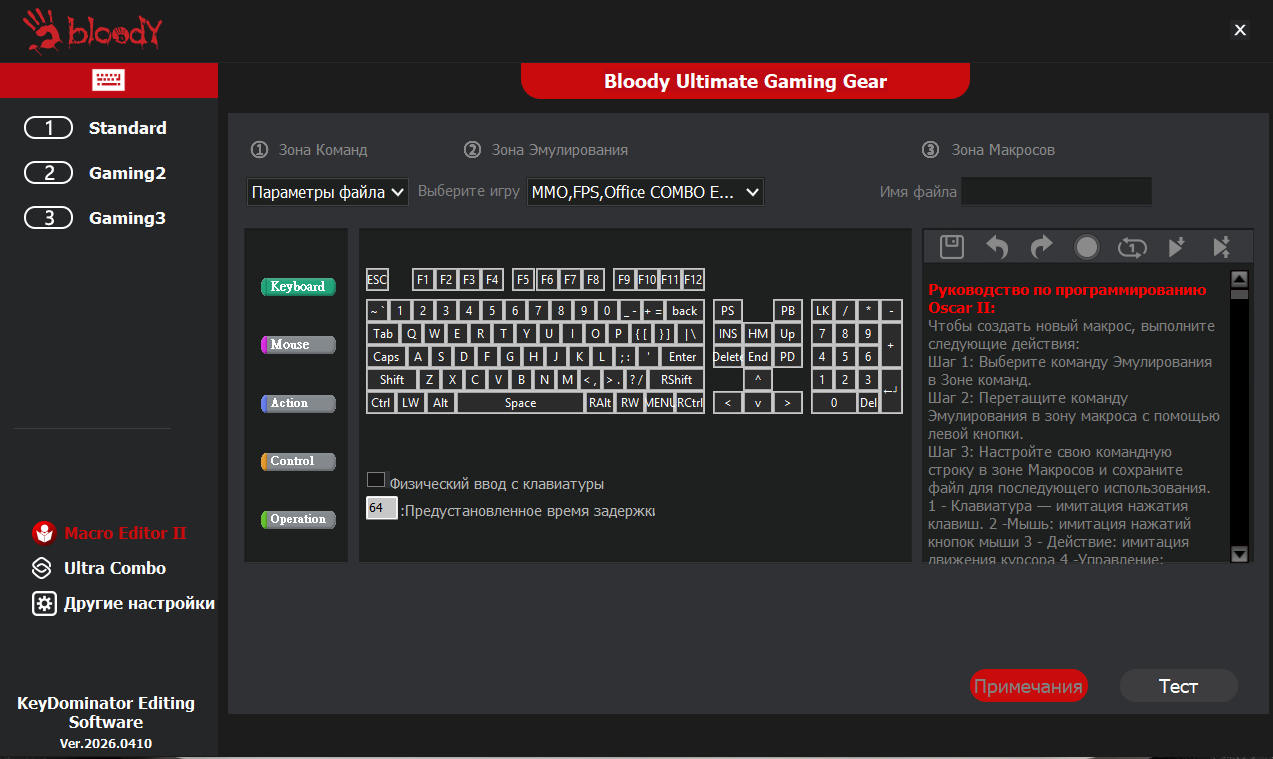Click the MENU key on virtual keyboard
The width and height of the screenshot is (1273, 759).
tap(660, 403)
